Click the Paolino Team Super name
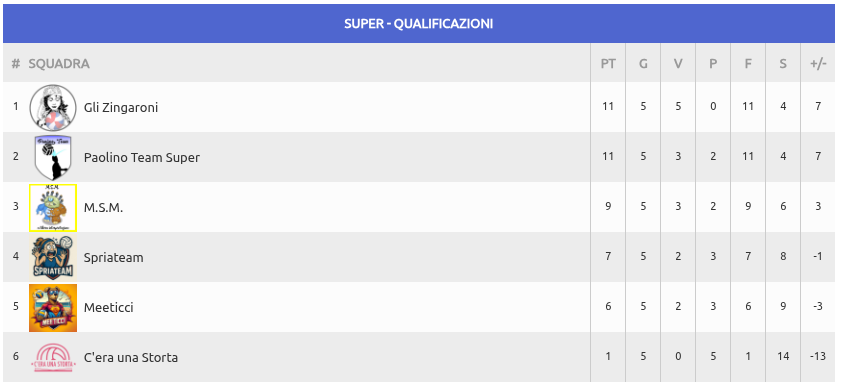The height and width of the screenshot is (387, 841). pyautogui.click(x=142, y=158)
